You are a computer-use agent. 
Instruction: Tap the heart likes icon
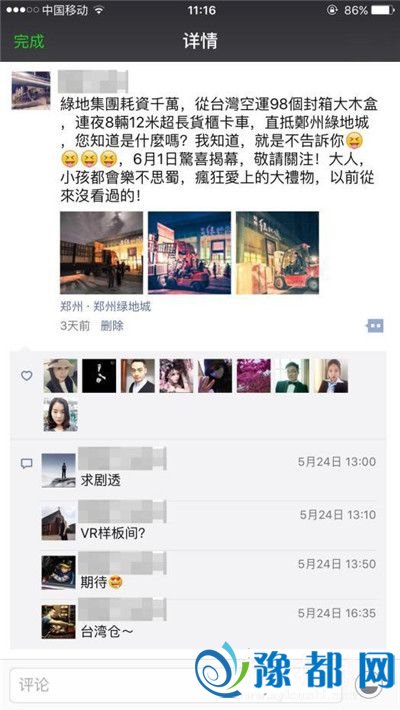[27, 375]
